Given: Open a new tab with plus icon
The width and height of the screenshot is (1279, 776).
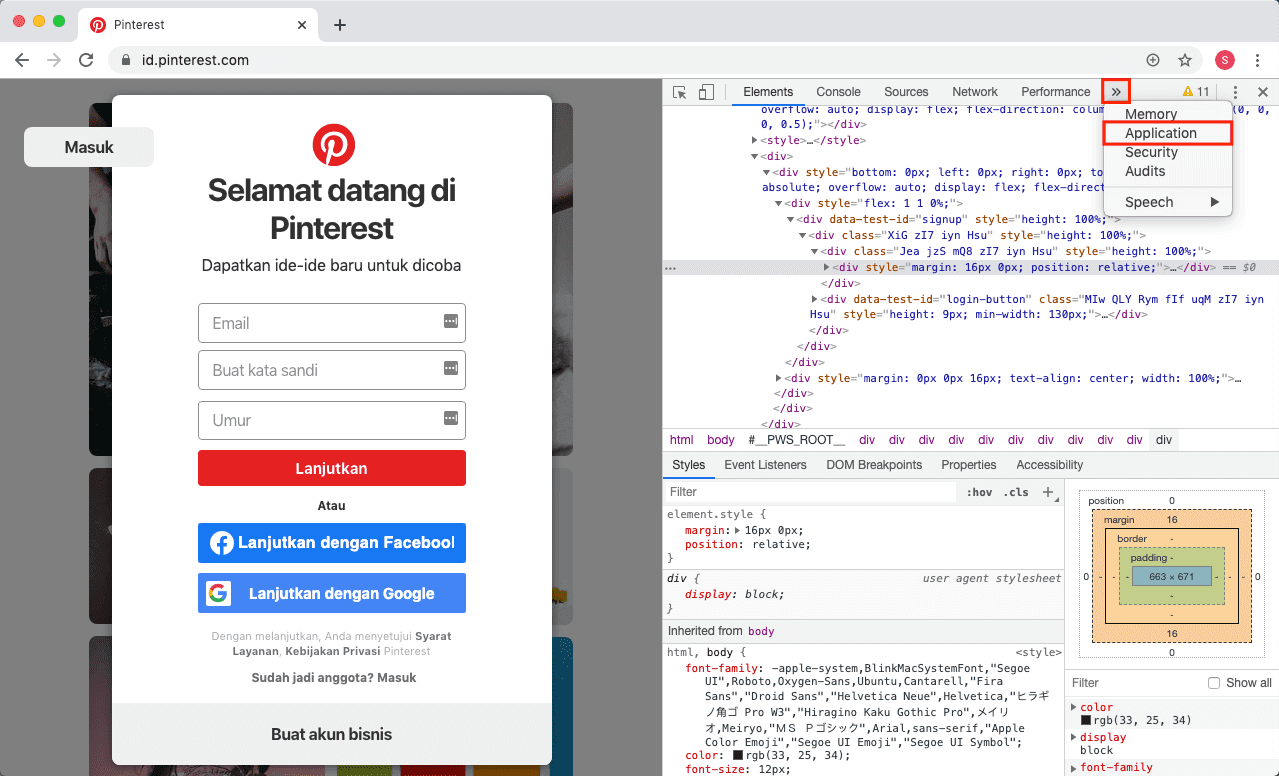Looking at the screenshot, I should click(340, 25).
